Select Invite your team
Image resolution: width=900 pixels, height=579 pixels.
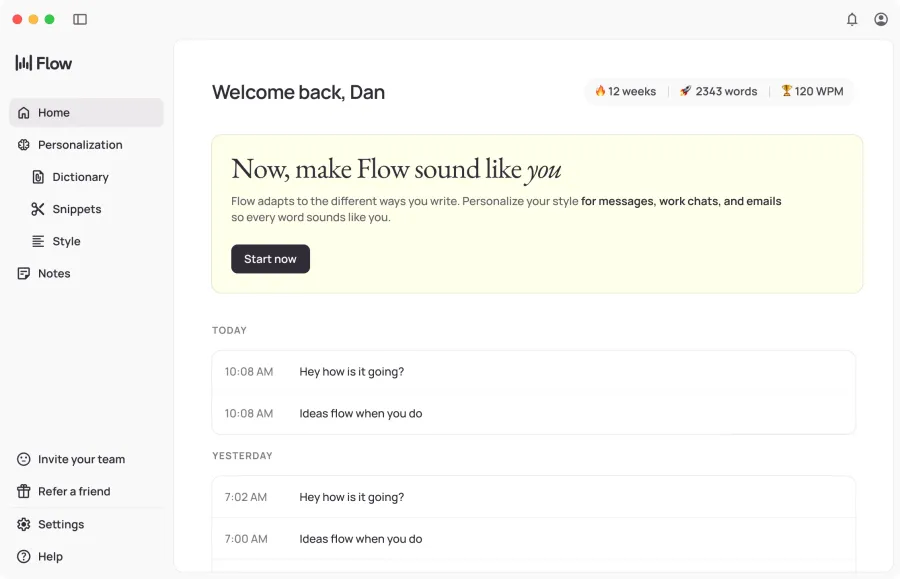coord(81,459)
